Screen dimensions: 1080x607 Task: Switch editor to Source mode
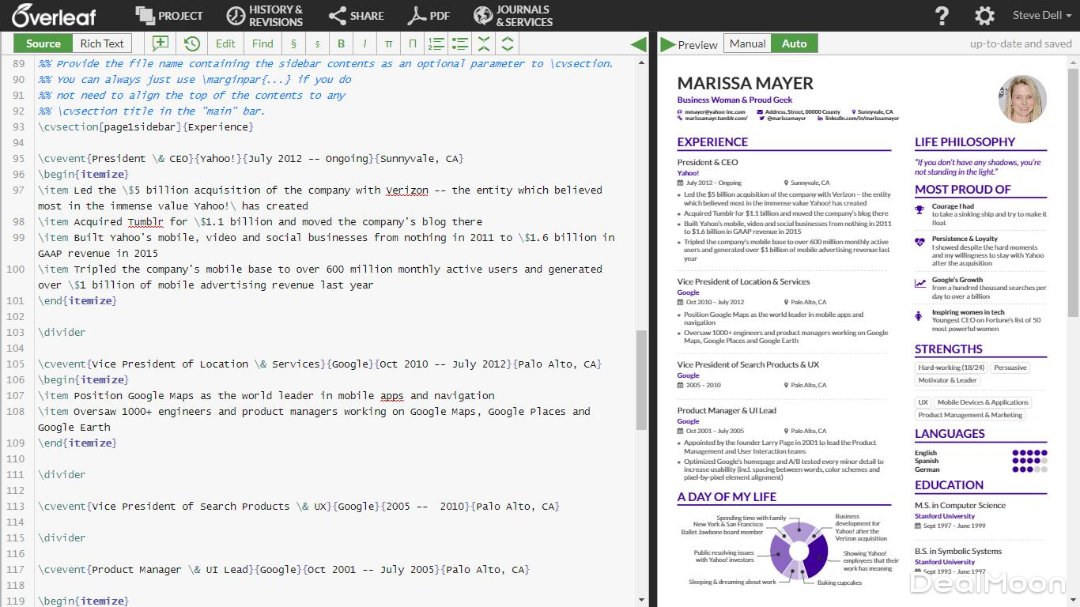point(43,43)
